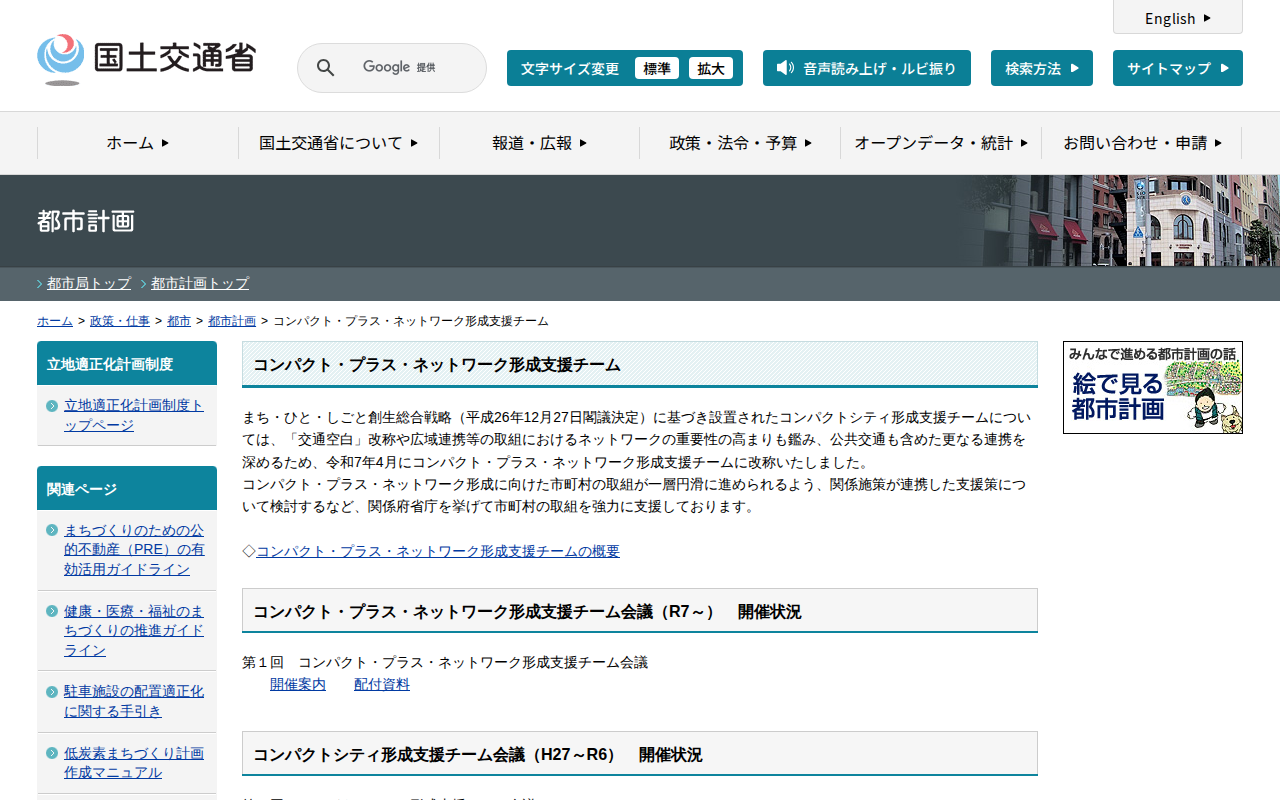The height and width of the screenshot is (800, 1280).
Task: Click the search magnifier icon
Action: 325,68
